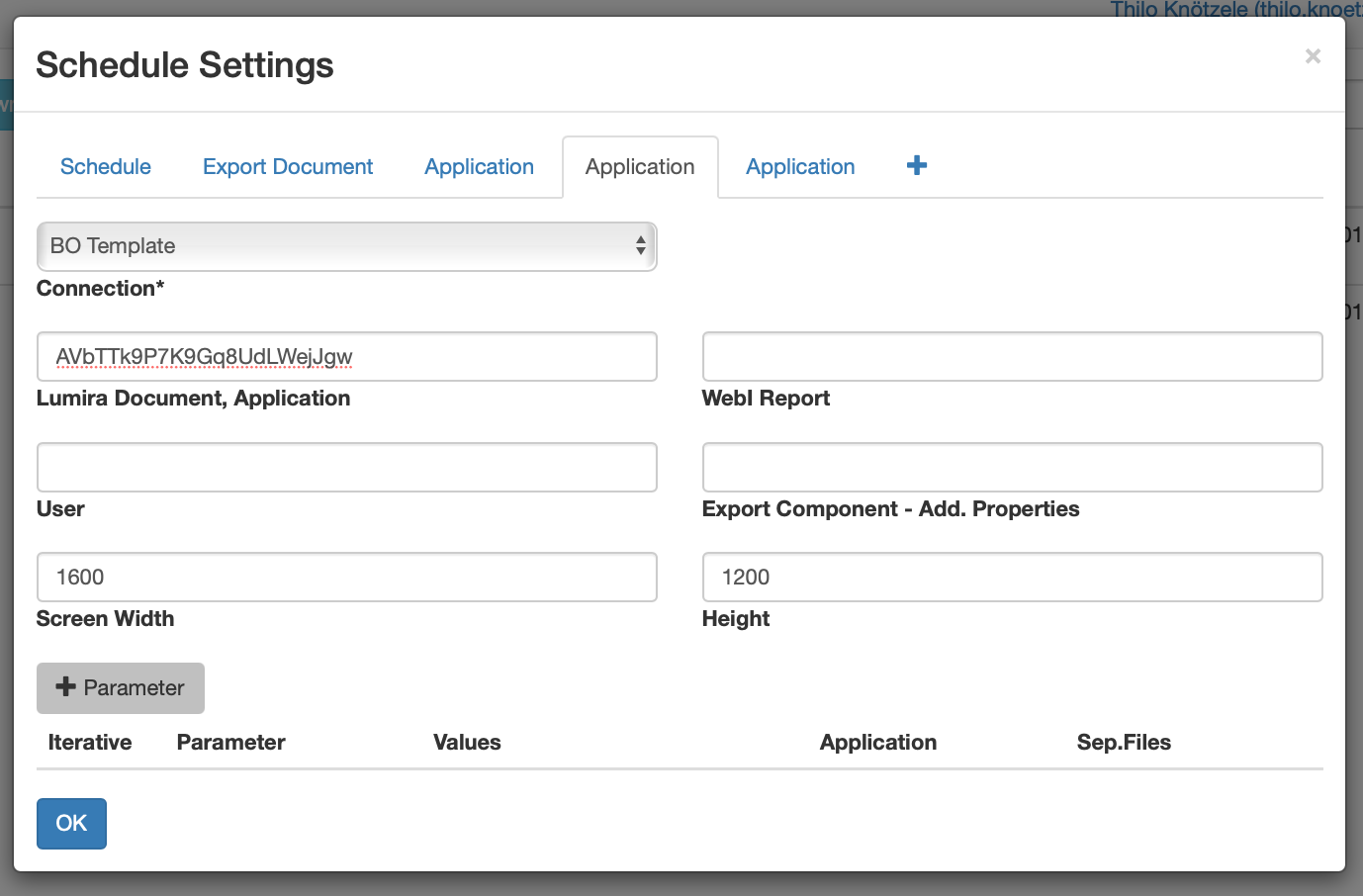
Task: Close the Schedule Settings dialog
Action: [x=1313, y=56]
